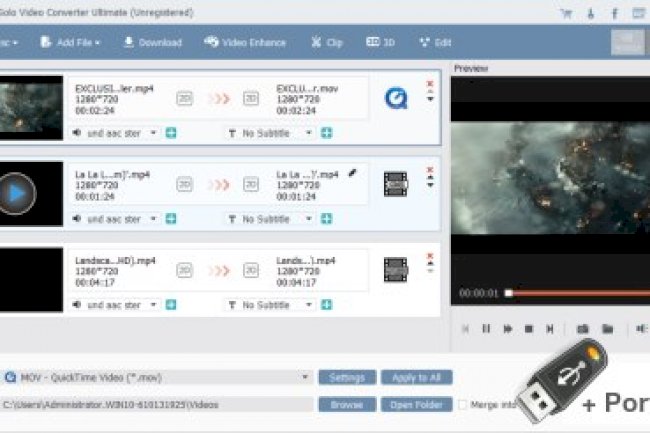Image resolution: width=650 pixels, height=433 pixels.
Task: Click the Open Folder button
Action: (416, 405)
